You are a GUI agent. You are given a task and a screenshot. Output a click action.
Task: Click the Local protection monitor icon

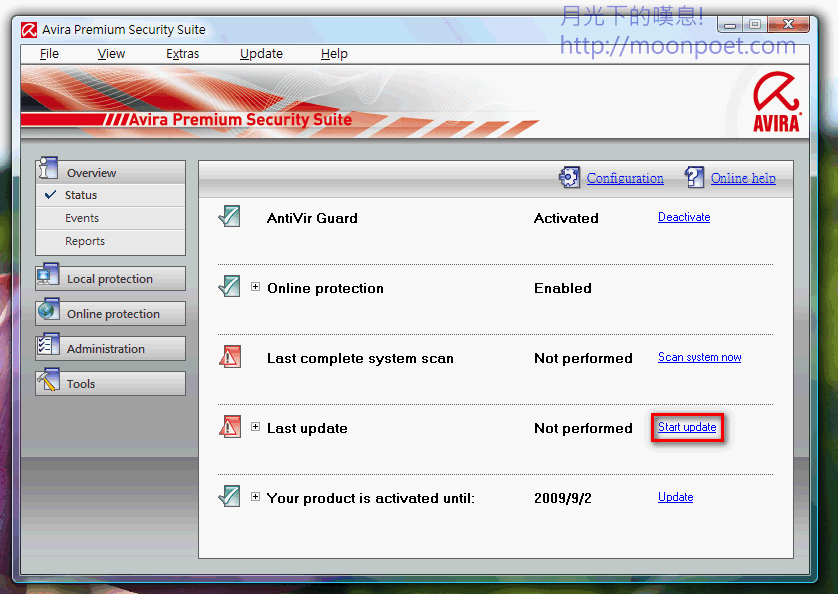[48, 277]
